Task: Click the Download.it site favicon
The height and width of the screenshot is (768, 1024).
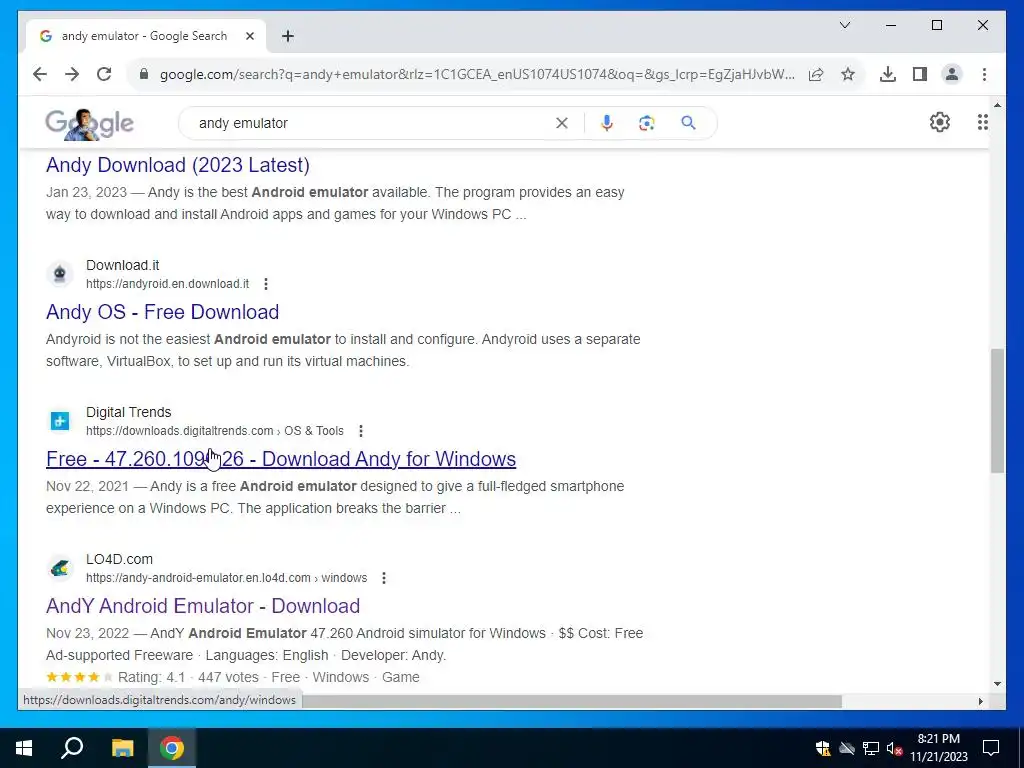Action: [59, 274]
